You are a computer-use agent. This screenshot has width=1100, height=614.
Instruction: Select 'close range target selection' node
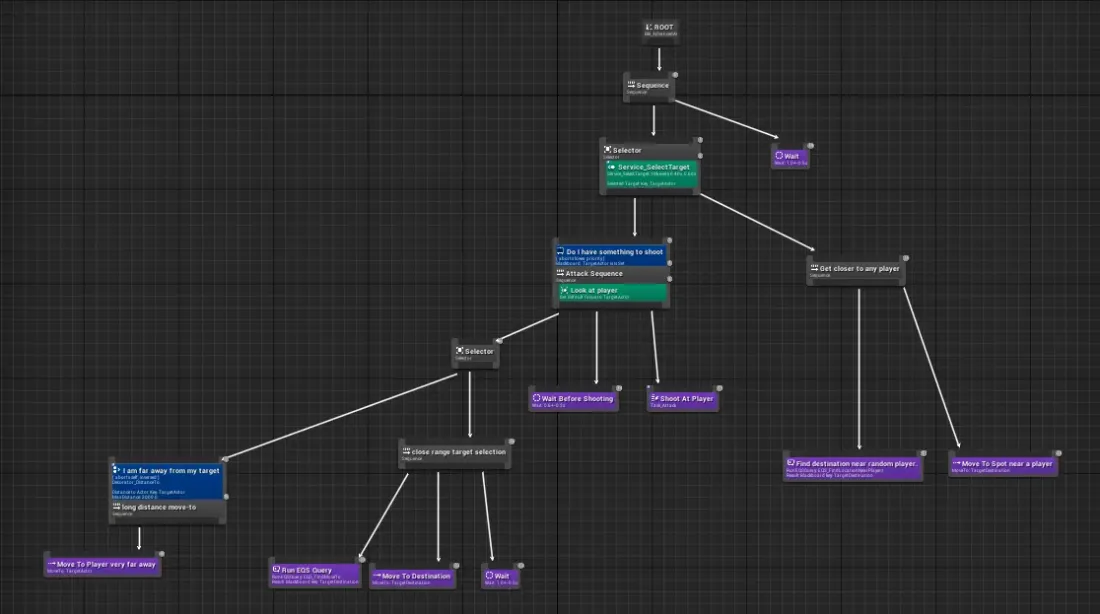453,453
